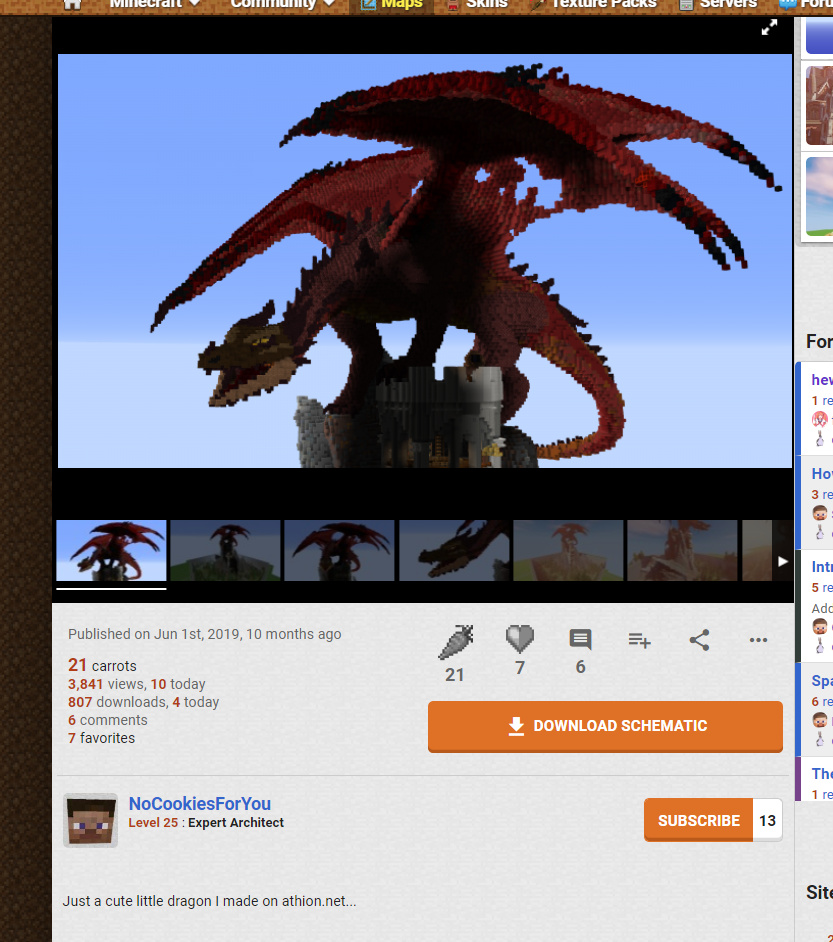Image resolution: width=833 pixels, height=942 pixels.
Task: Open the three-dot more options menu
Action: (759, 640)
